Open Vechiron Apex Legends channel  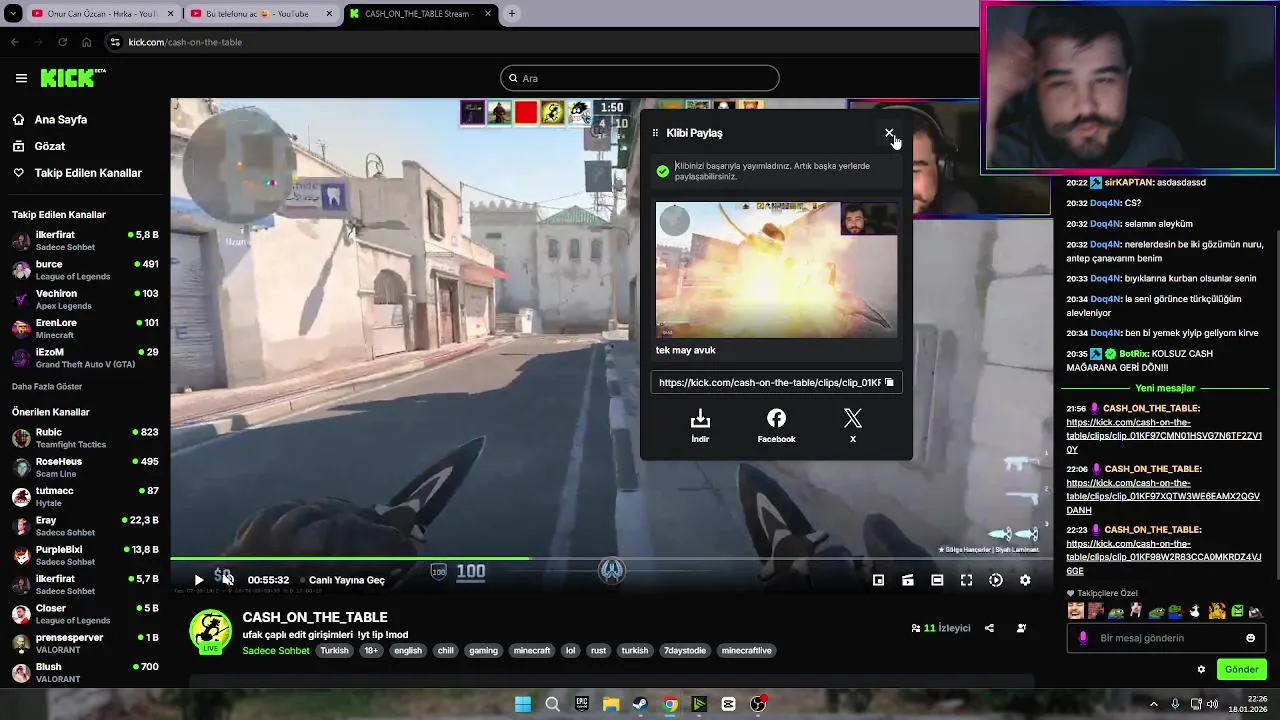pyautogui.click(x=85, y=299)
